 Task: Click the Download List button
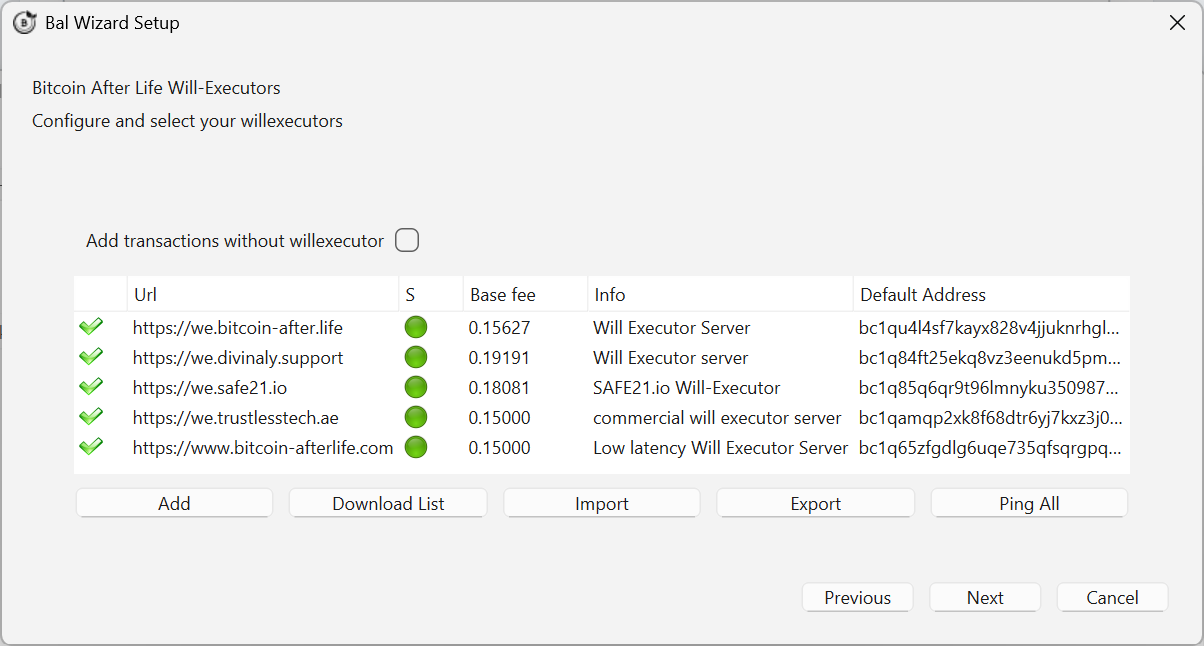(x=388, y=503)
